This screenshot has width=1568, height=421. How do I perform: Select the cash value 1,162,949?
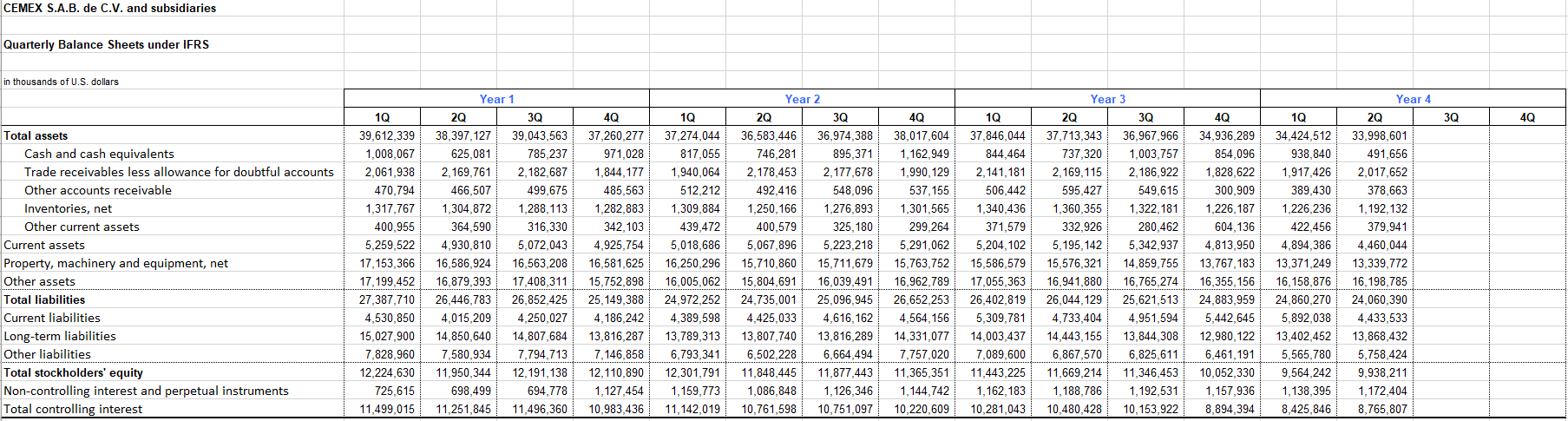(924, 154)
